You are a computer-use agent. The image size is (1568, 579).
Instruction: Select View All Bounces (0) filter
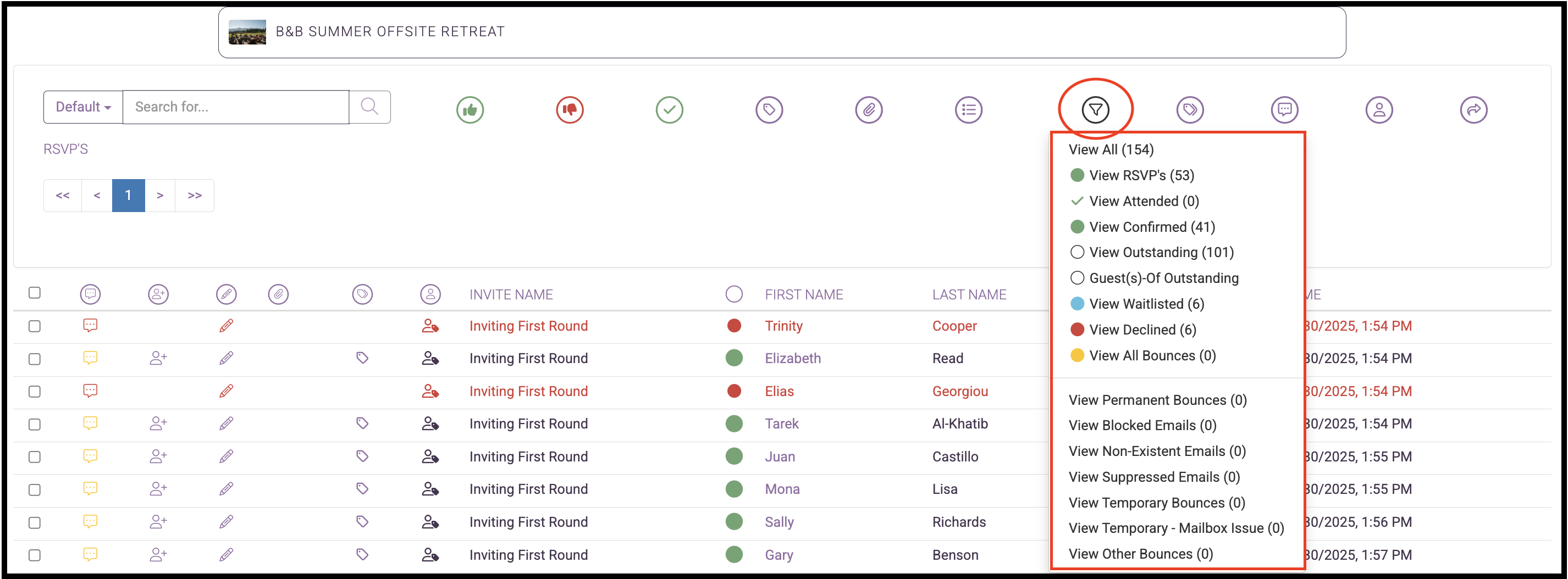point(1143,356)
